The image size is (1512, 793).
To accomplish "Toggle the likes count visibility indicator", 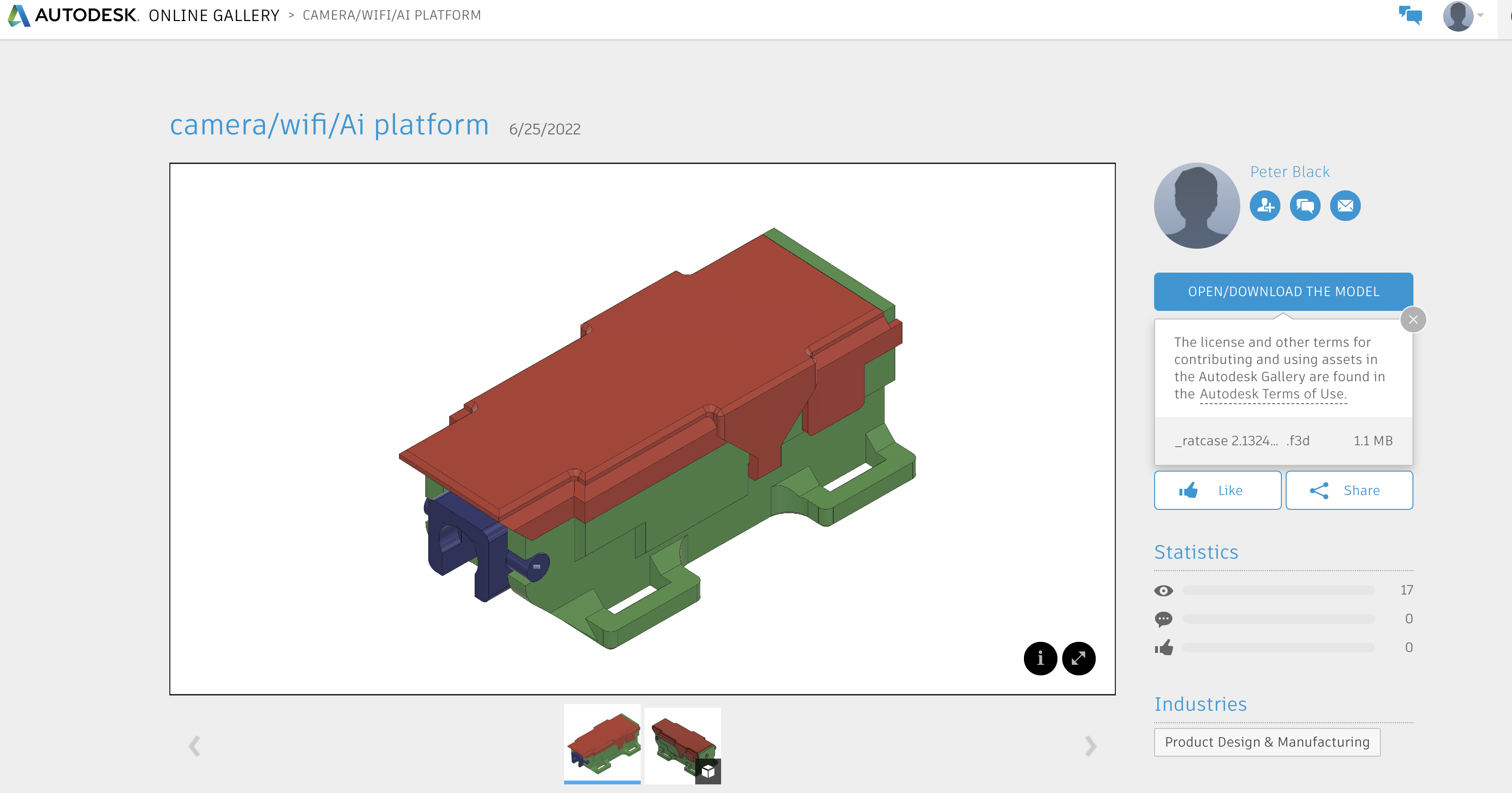I will 1164,648.
